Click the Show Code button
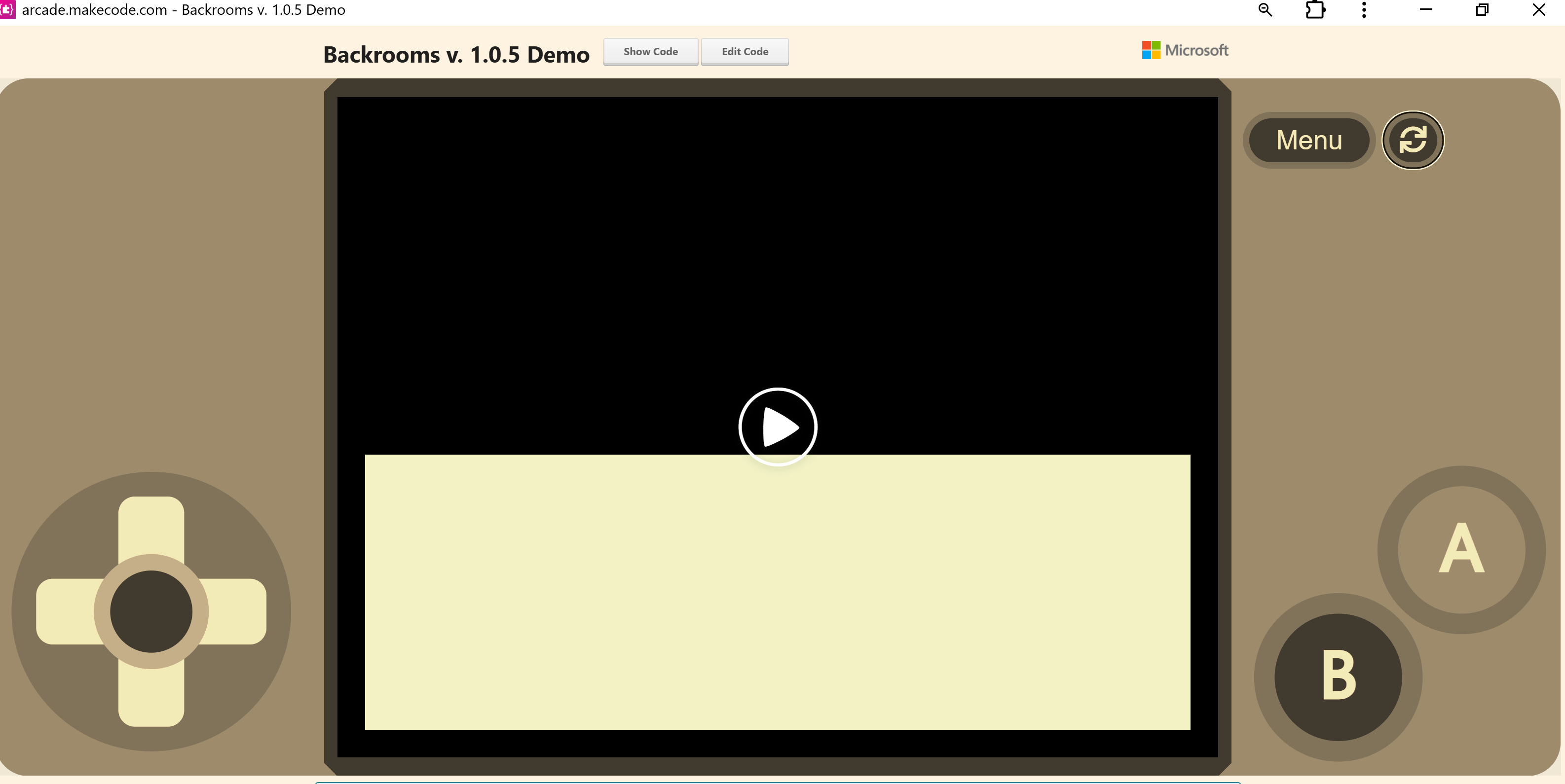The width and height of the screenshot is (1565, 784). click(650, 52)
